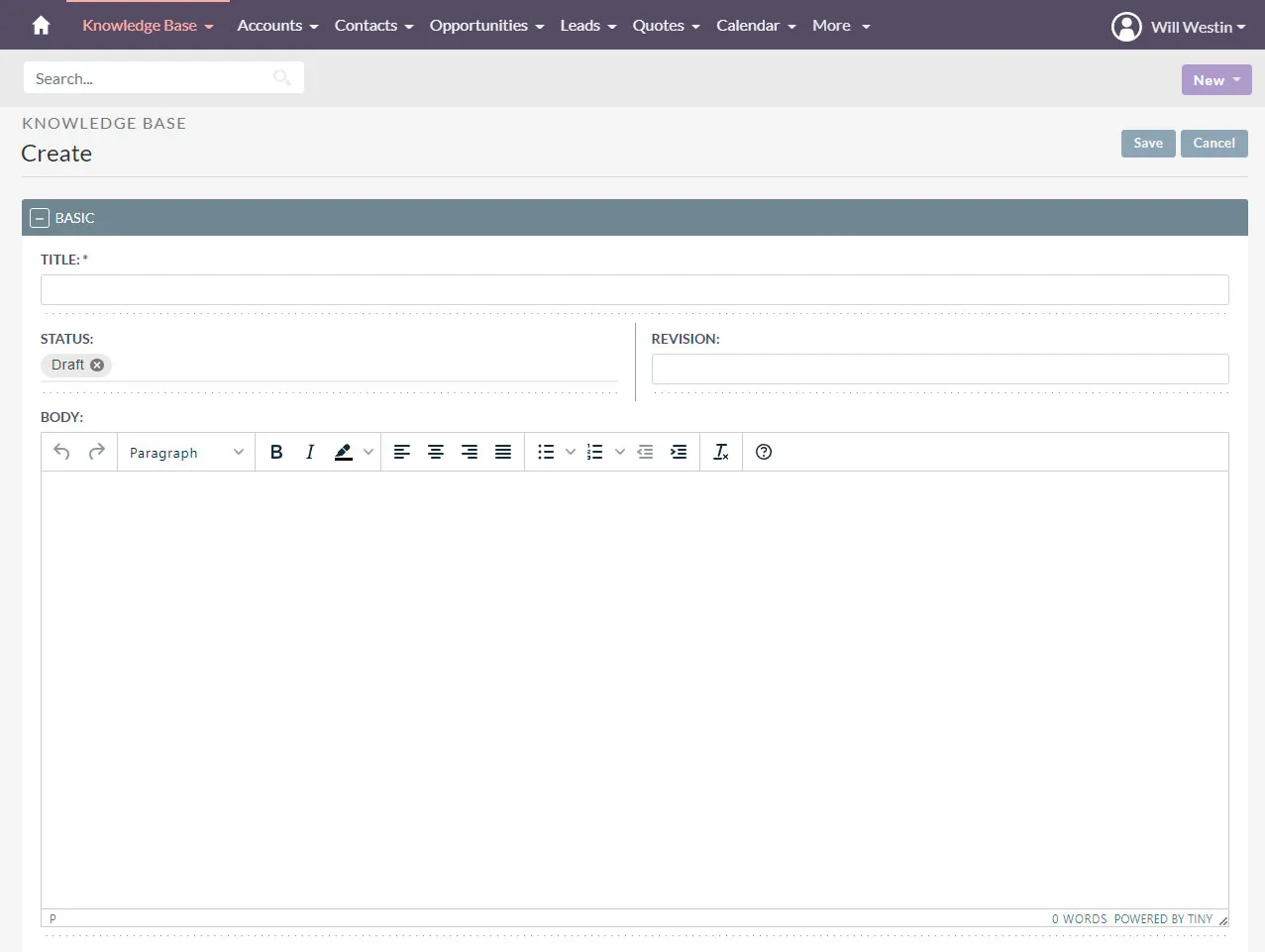
Task: Insert a numbered list
Action: pyautogui.click(x=594, y=452)
